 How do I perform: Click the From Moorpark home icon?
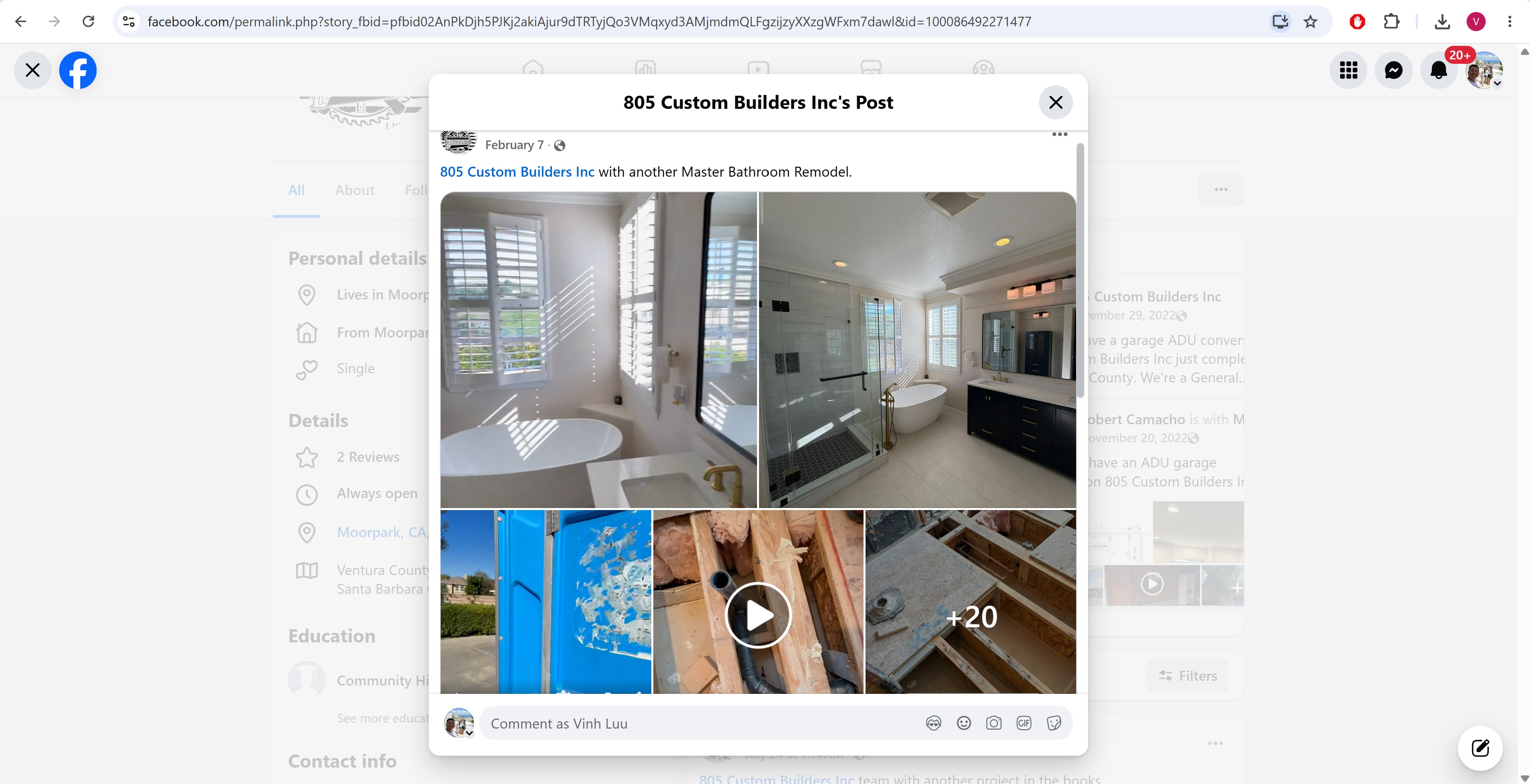pyautogui.click(x=306, y=333)
